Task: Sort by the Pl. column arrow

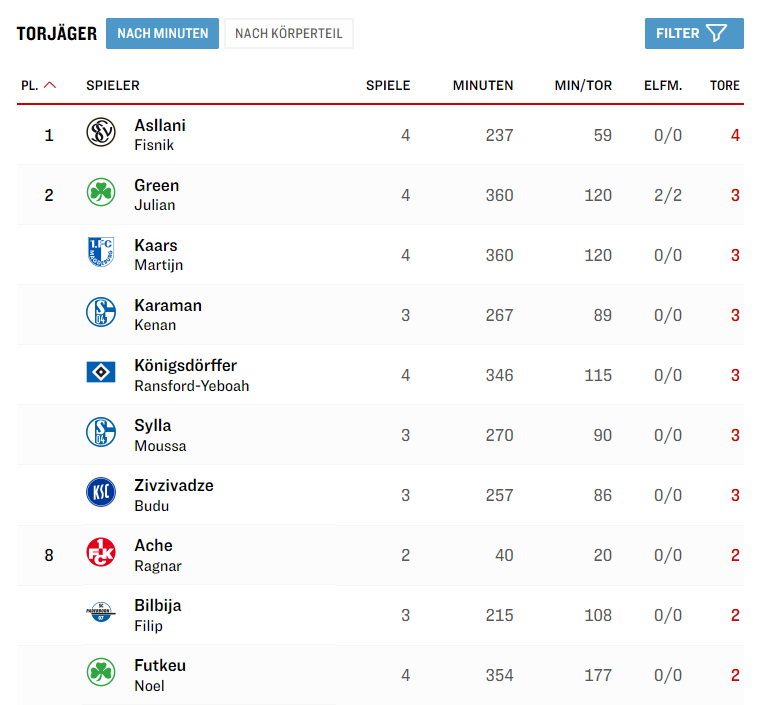Action: click(x=49, y=86)
